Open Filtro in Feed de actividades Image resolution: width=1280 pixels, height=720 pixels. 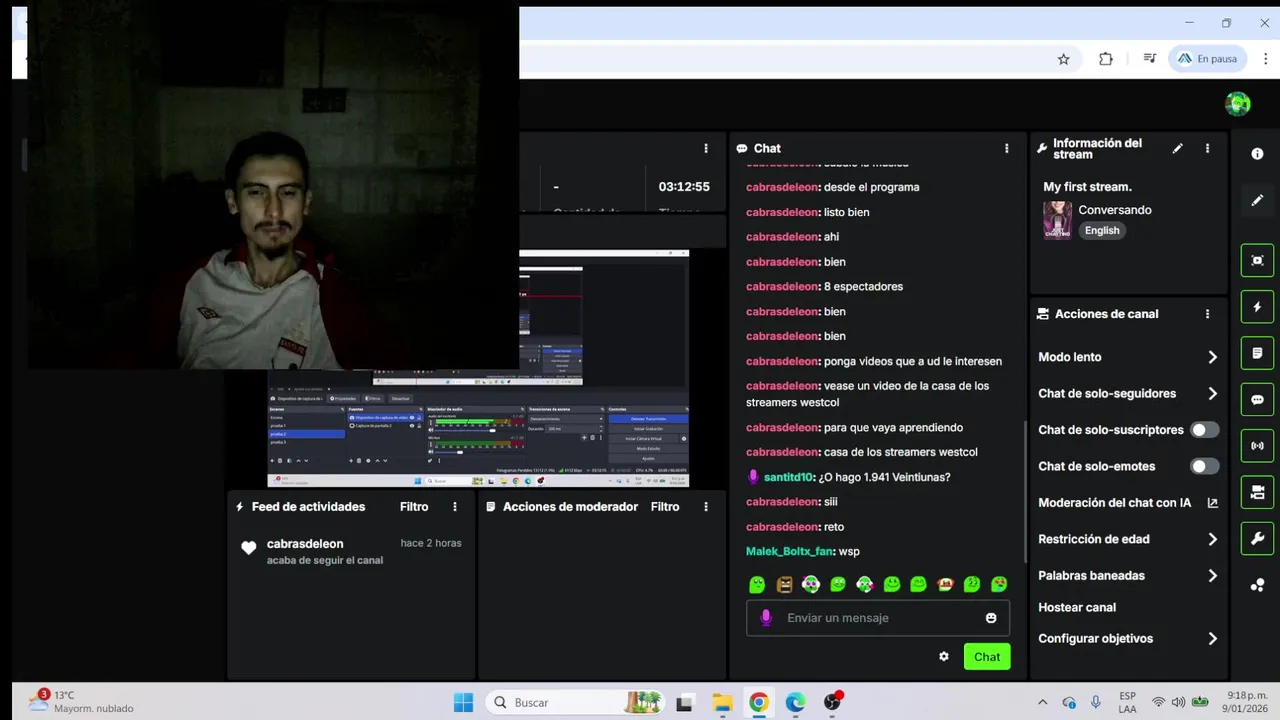[x=414, y=507]
